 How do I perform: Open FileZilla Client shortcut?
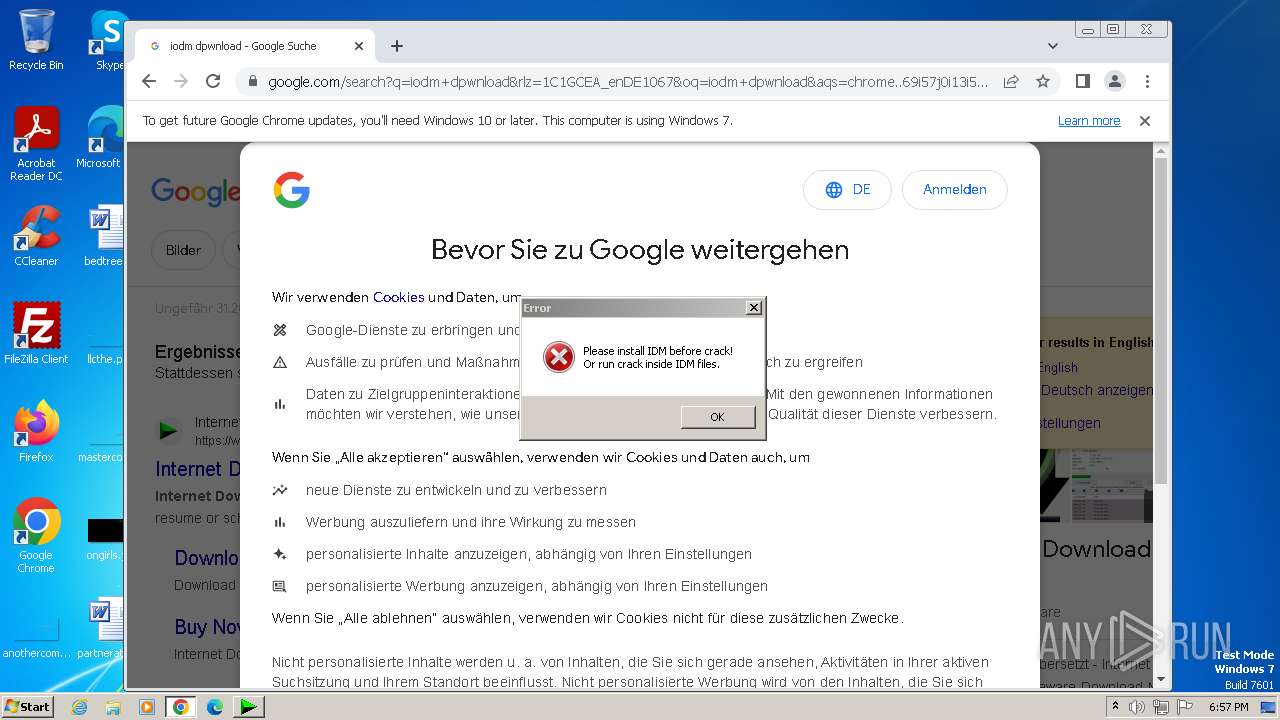pyautogui.click(x=36, y=333)
